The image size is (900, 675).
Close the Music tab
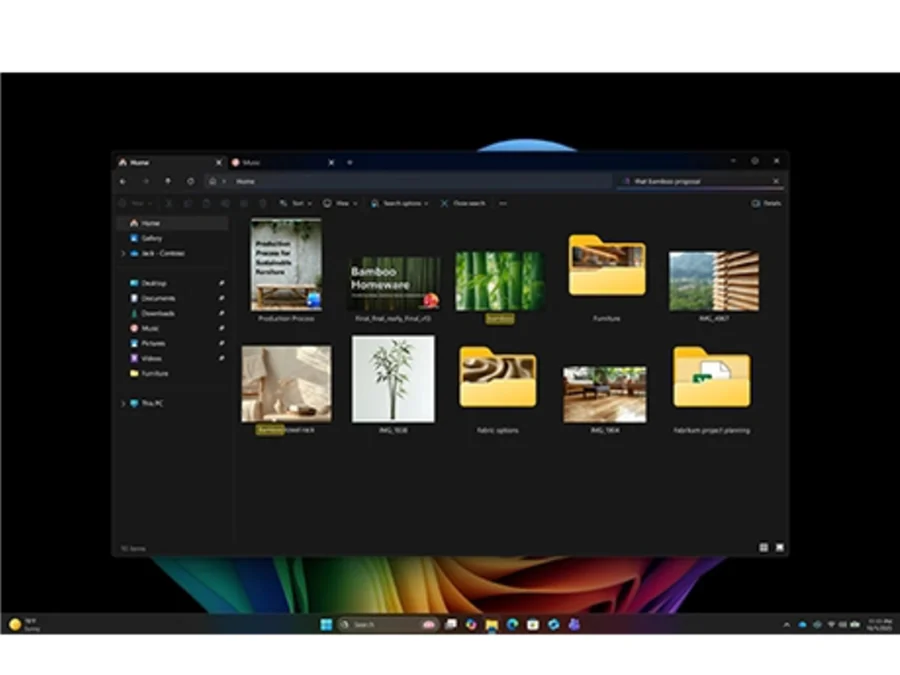click(x=331, y=162)
